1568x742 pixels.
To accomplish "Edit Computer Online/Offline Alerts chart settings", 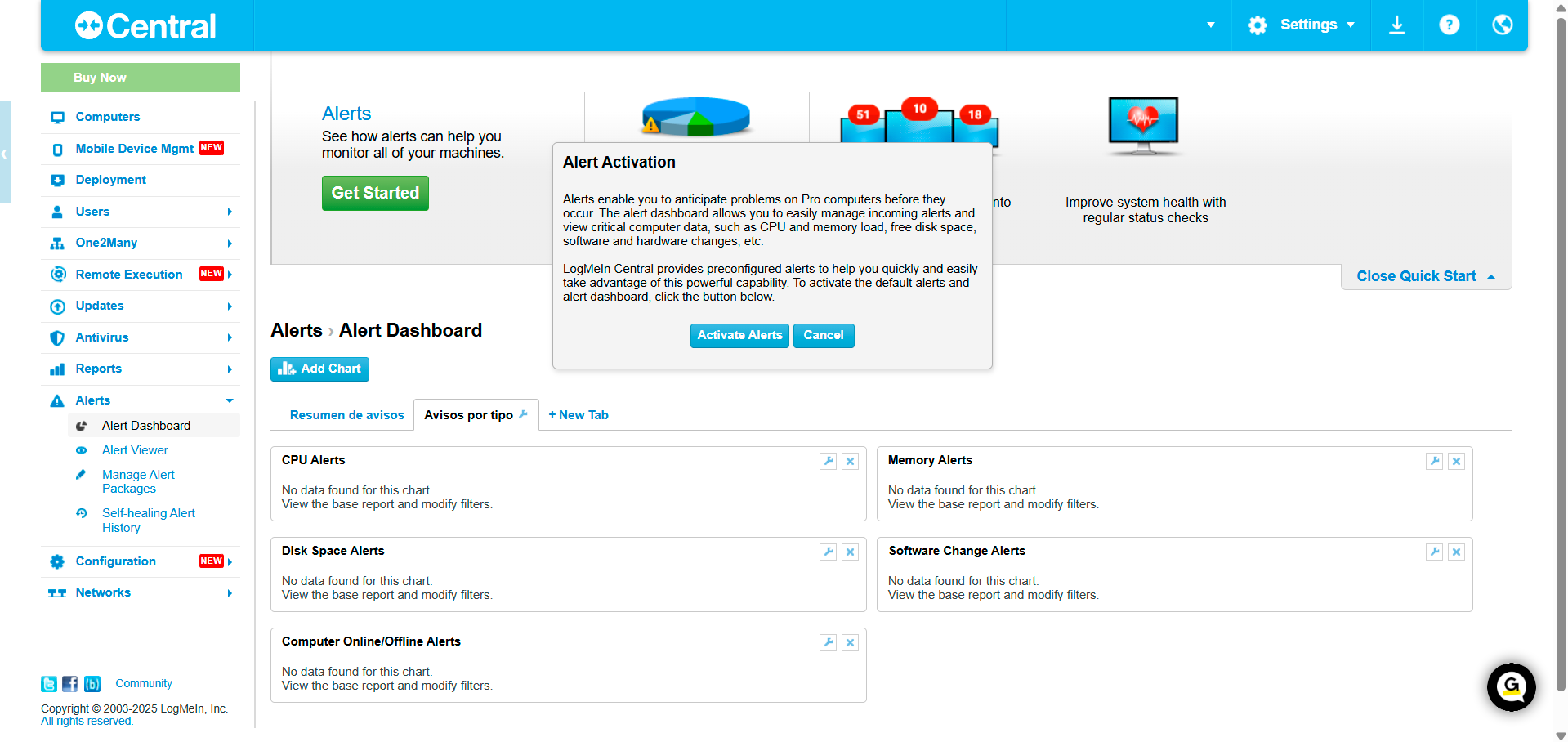I will click(829, 642).
